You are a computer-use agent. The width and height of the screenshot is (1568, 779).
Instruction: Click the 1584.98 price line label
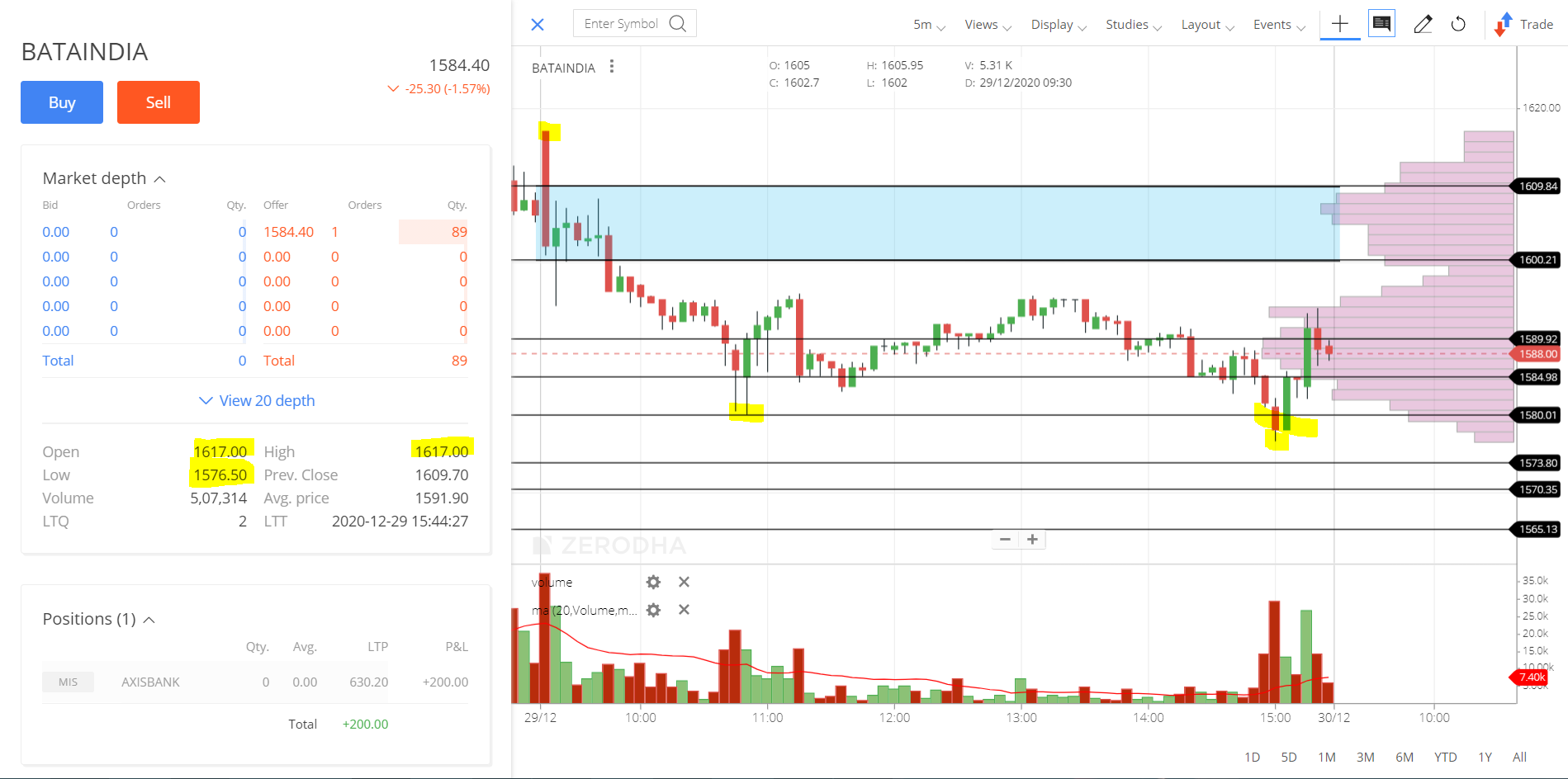(x=1537, y=377)
